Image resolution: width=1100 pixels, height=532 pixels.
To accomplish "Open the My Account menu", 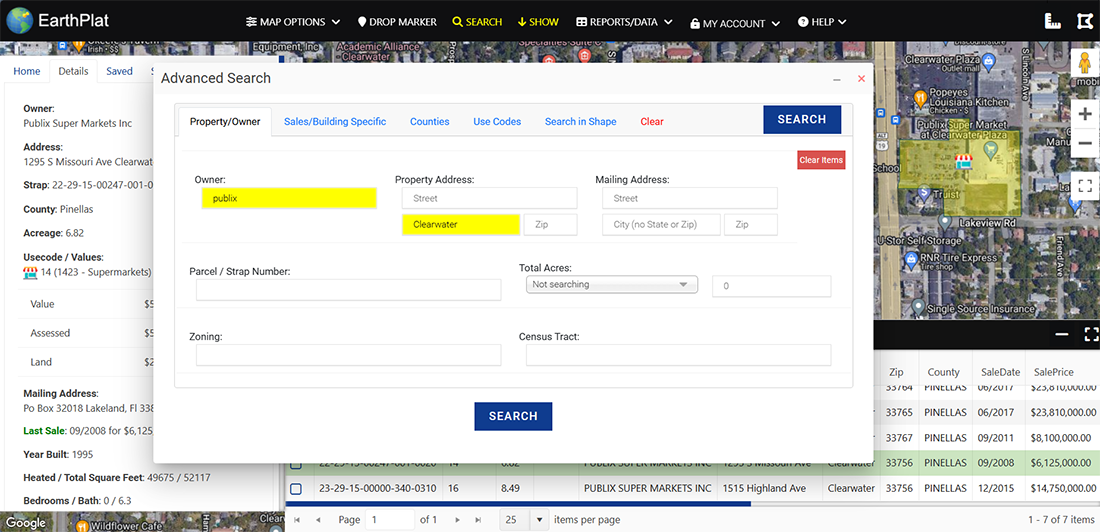I will pyautogui.click(x=735, y=23).
